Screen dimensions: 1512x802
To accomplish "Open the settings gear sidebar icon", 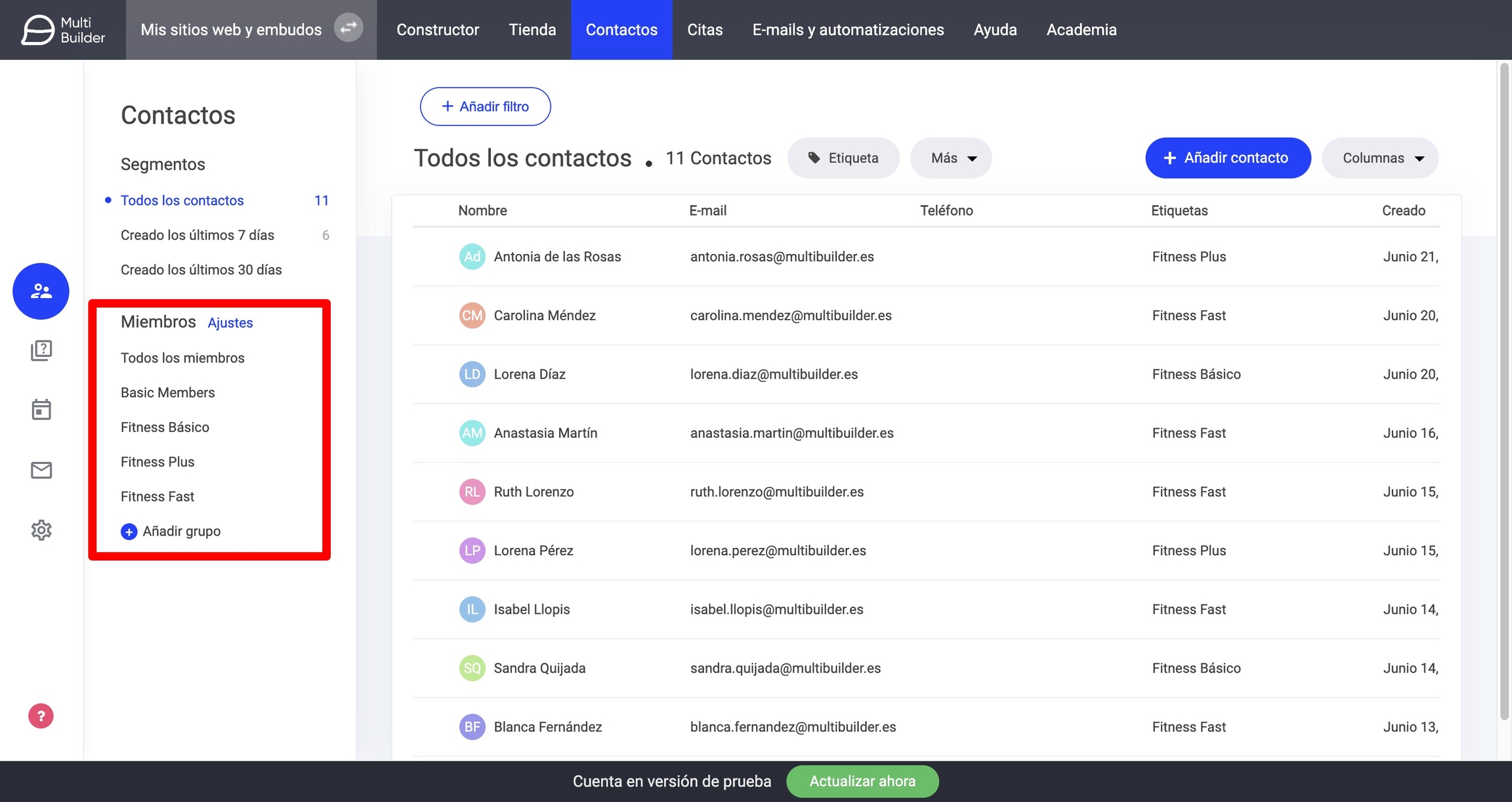I will click(x=41, y=530).
